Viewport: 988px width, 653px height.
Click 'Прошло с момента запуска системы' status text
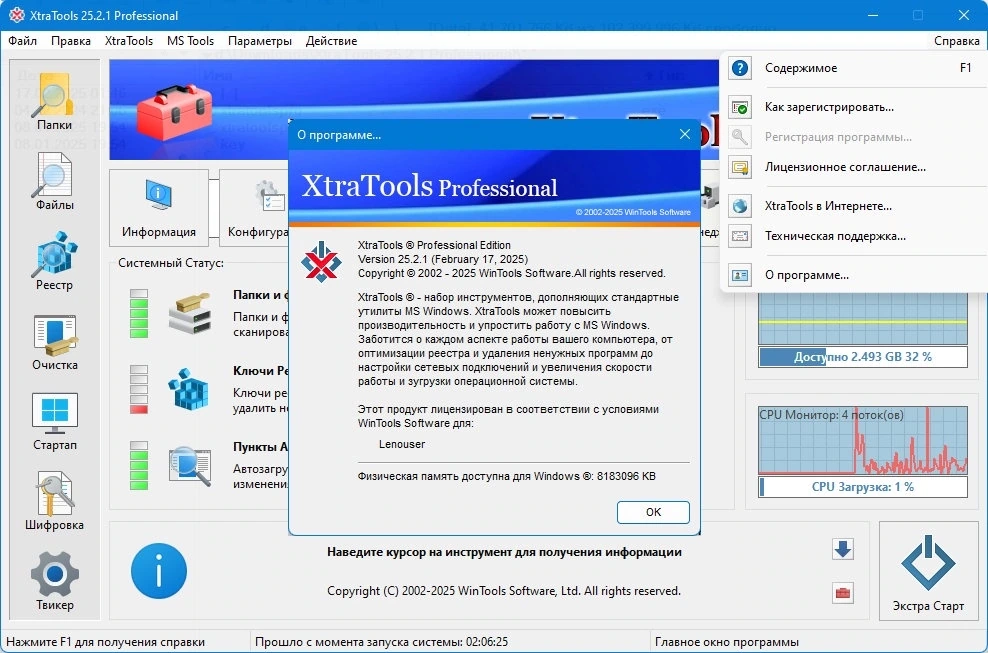381,642
